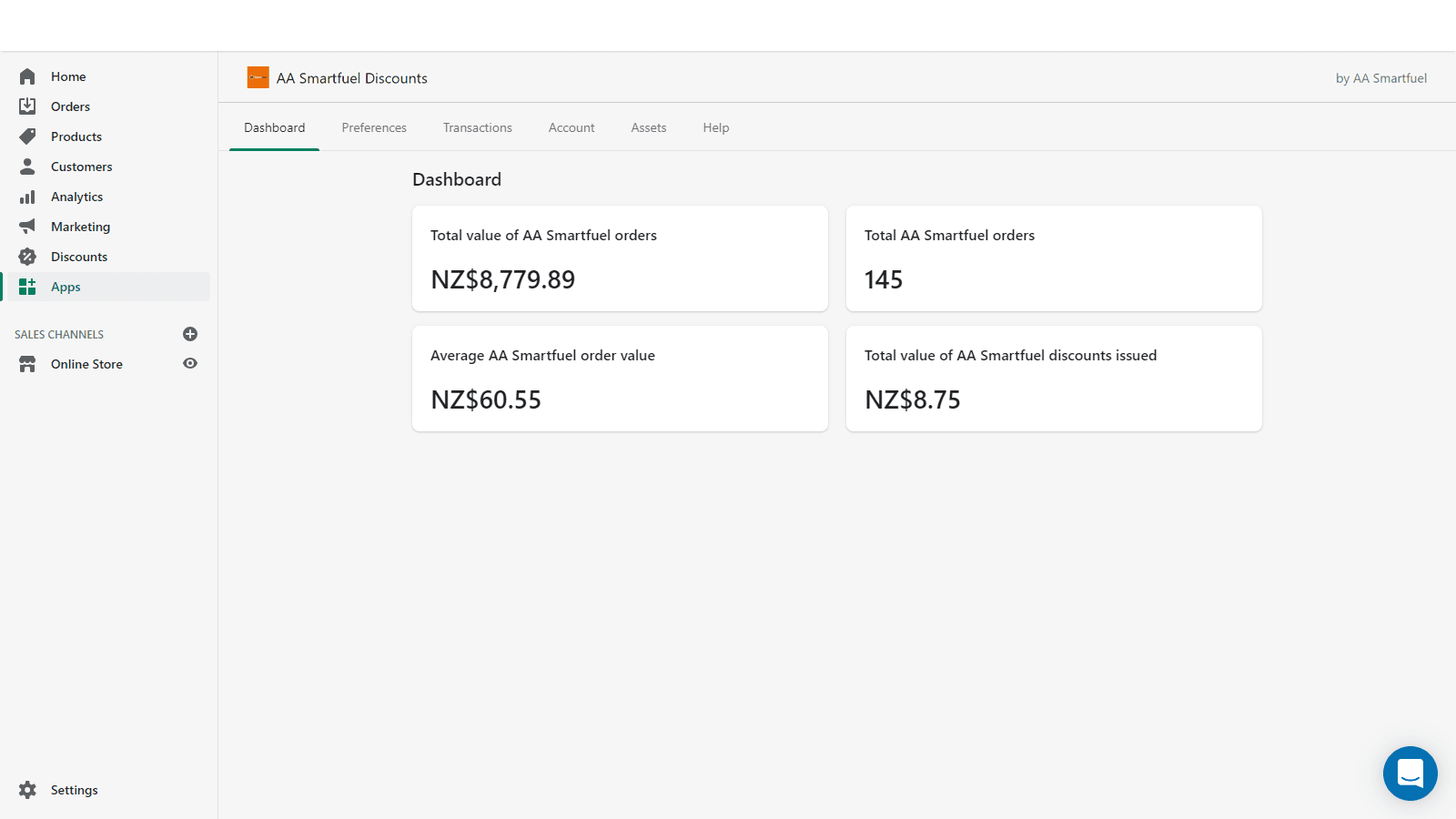Select the Total AA Smartfuel orders card
The height and width of the screenshot is (819, 1456).
1053,258
